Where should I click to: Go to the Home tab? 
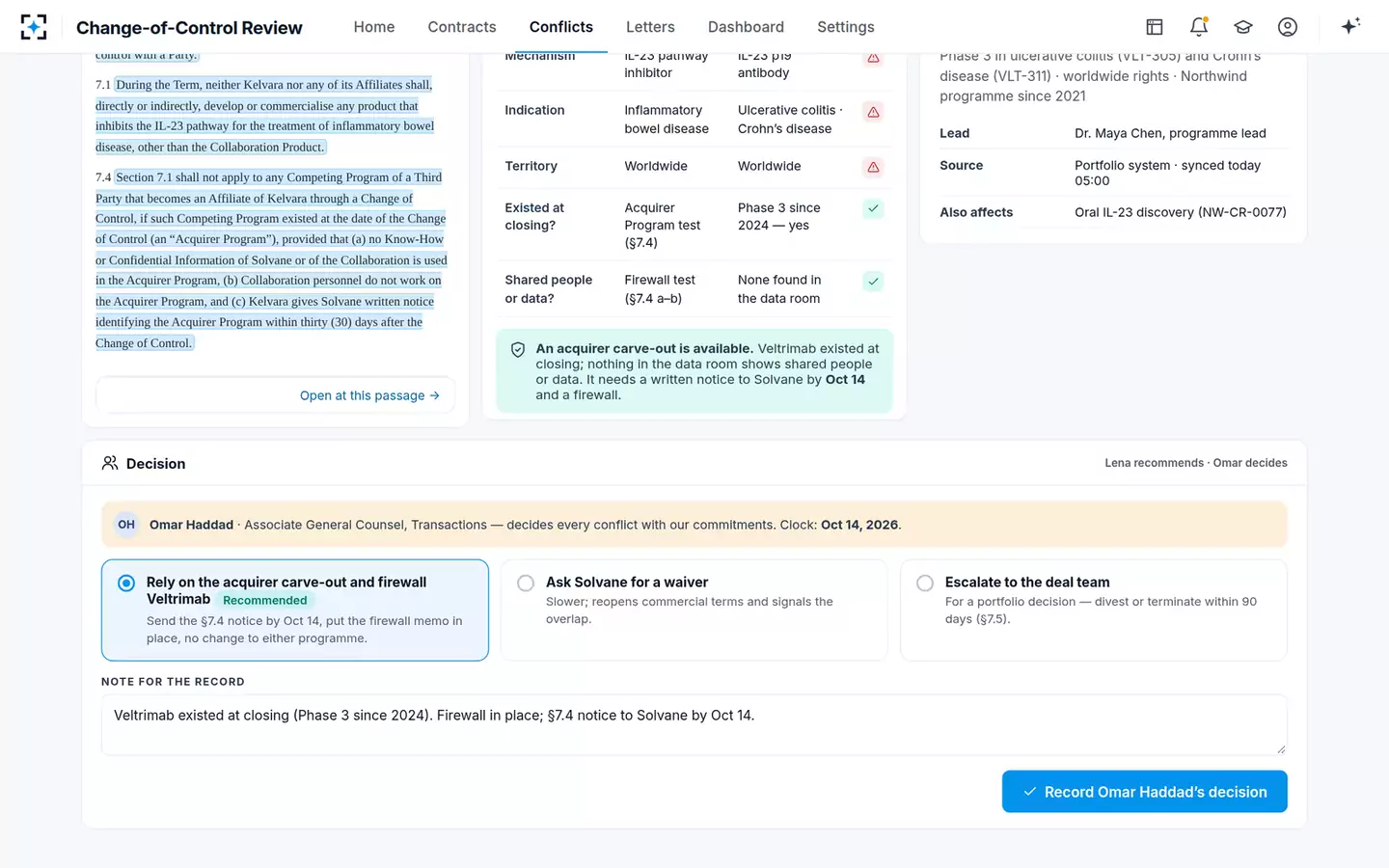pos(374,27)
